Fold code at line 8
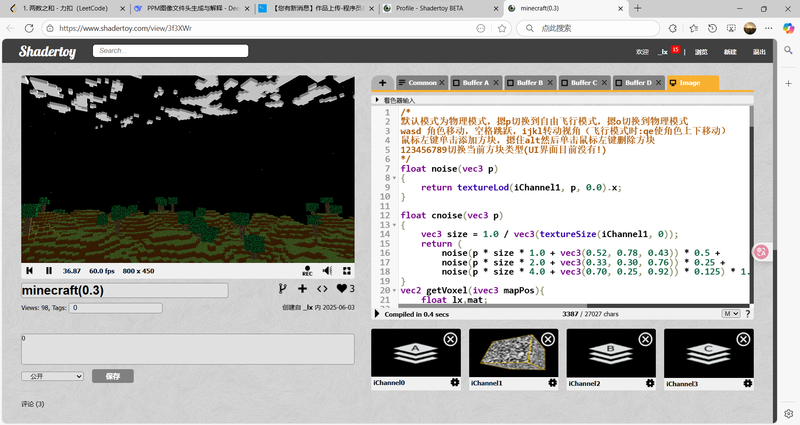Image resolution: width=800 pixels, height=425 pixels. pyautogui.click(x=394, y=178)
